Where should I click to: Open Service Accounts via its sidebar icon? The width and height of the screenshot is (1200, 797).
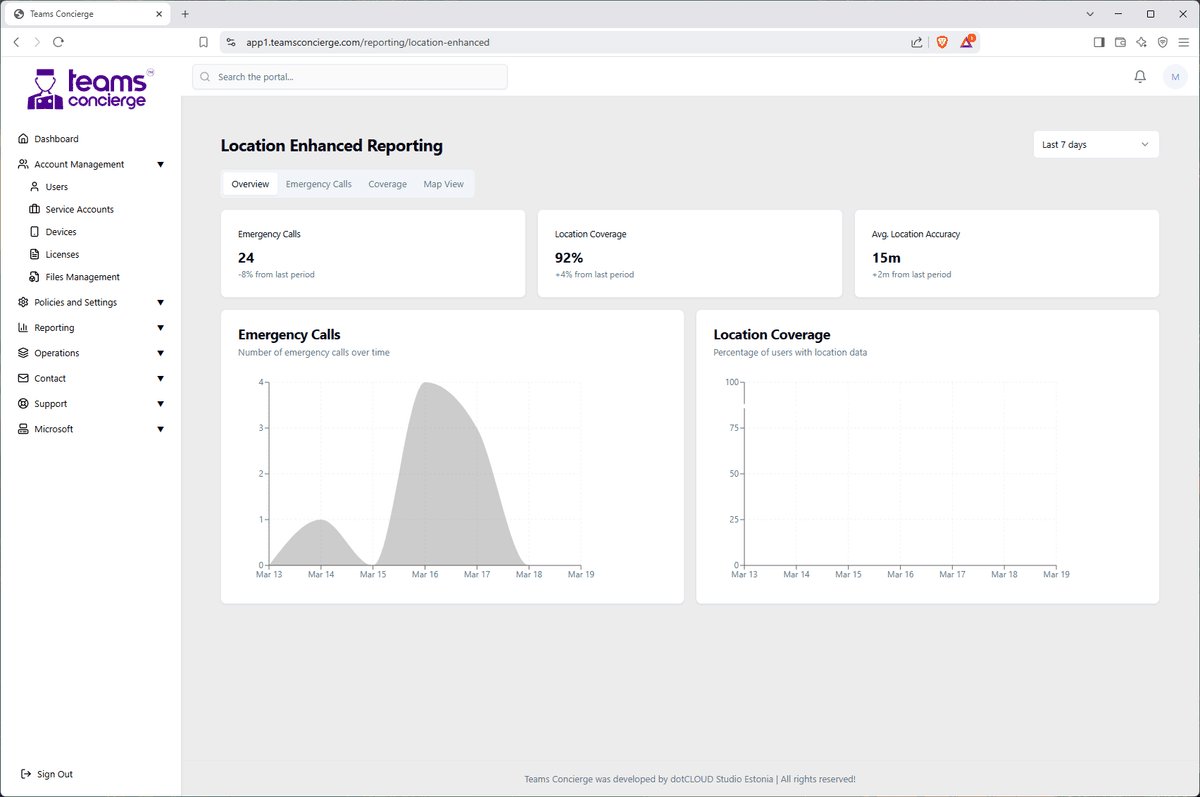point(34,208)
